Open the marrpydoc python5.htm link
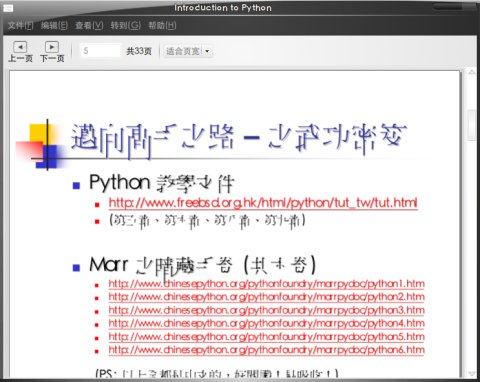The width and height of the screenshot is (480, 382). point(266,337)
